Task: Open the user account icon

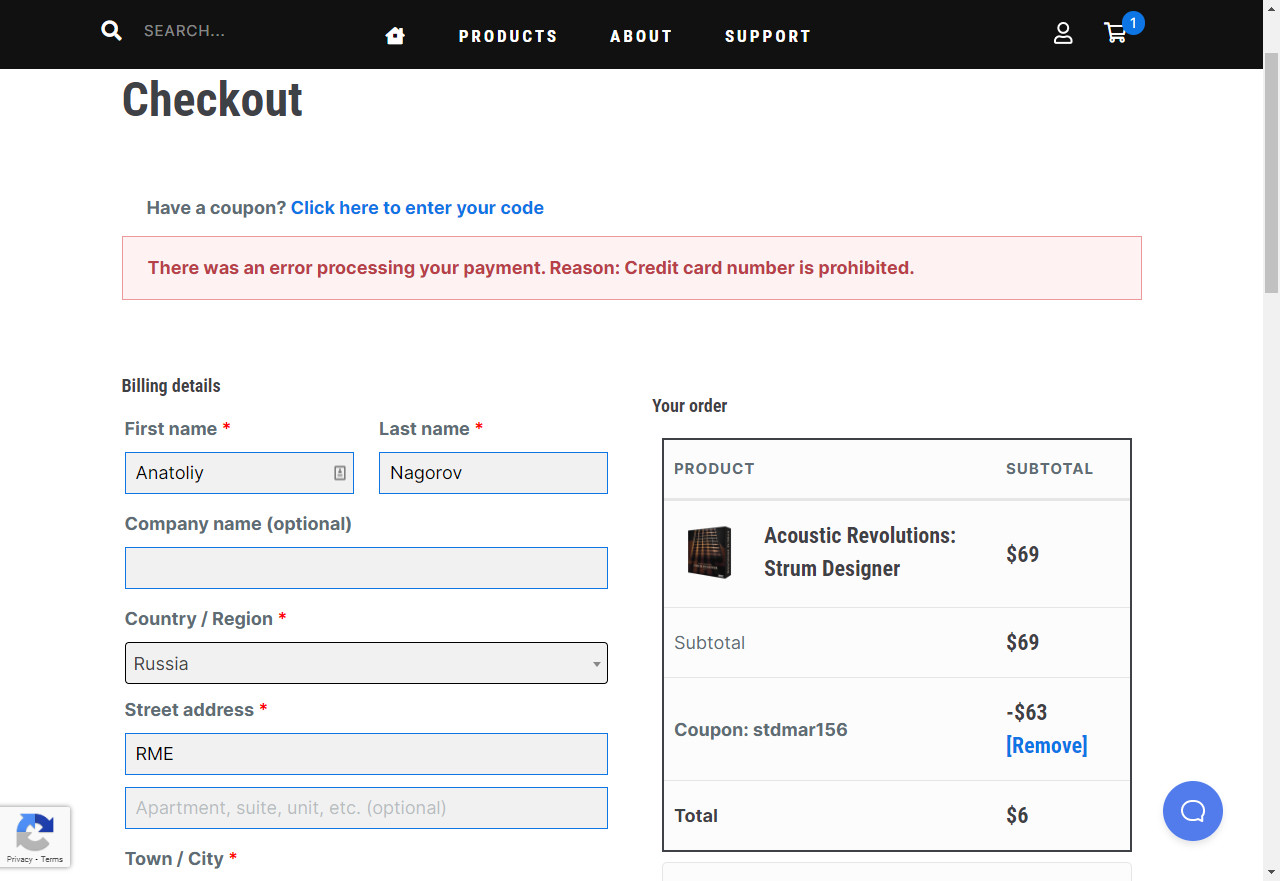Action: (1063, 33)
